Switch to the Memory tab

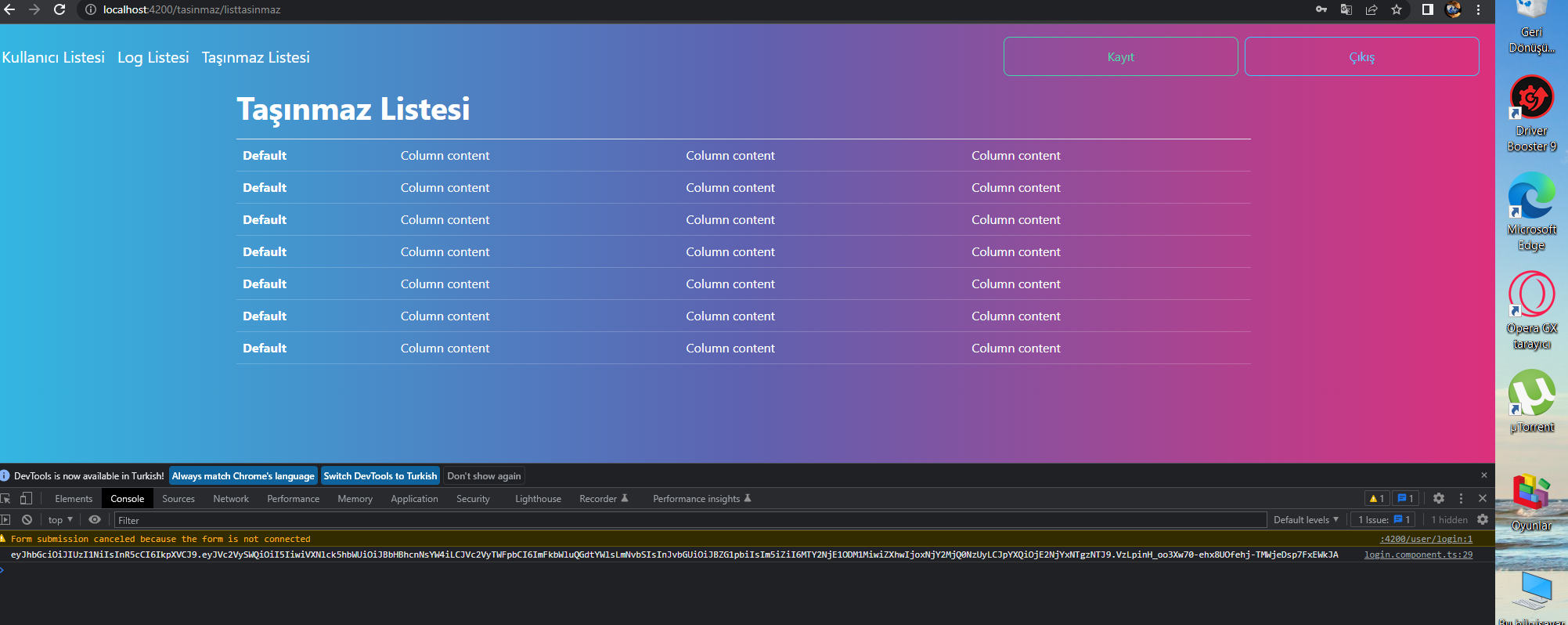(355, 498)
